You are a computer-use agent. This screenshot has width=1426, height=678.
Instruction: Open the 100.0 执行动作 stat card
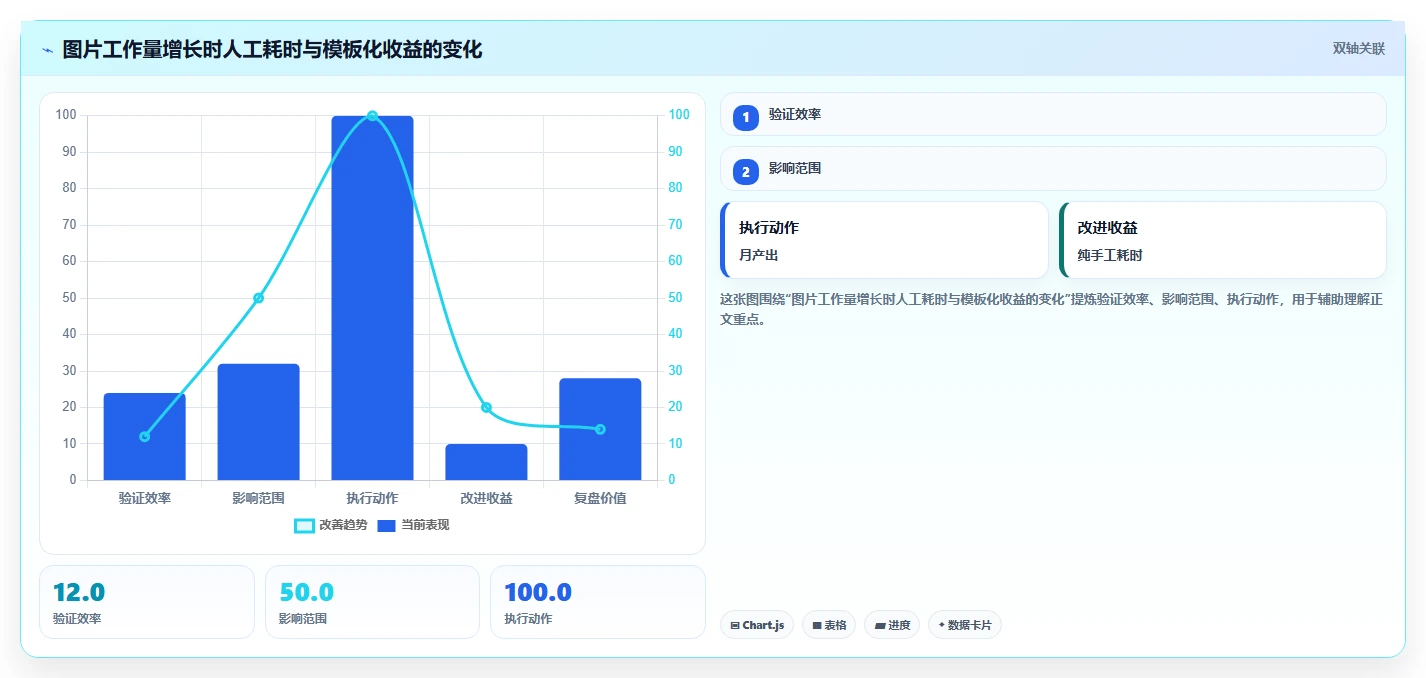(x=598, y=602)
